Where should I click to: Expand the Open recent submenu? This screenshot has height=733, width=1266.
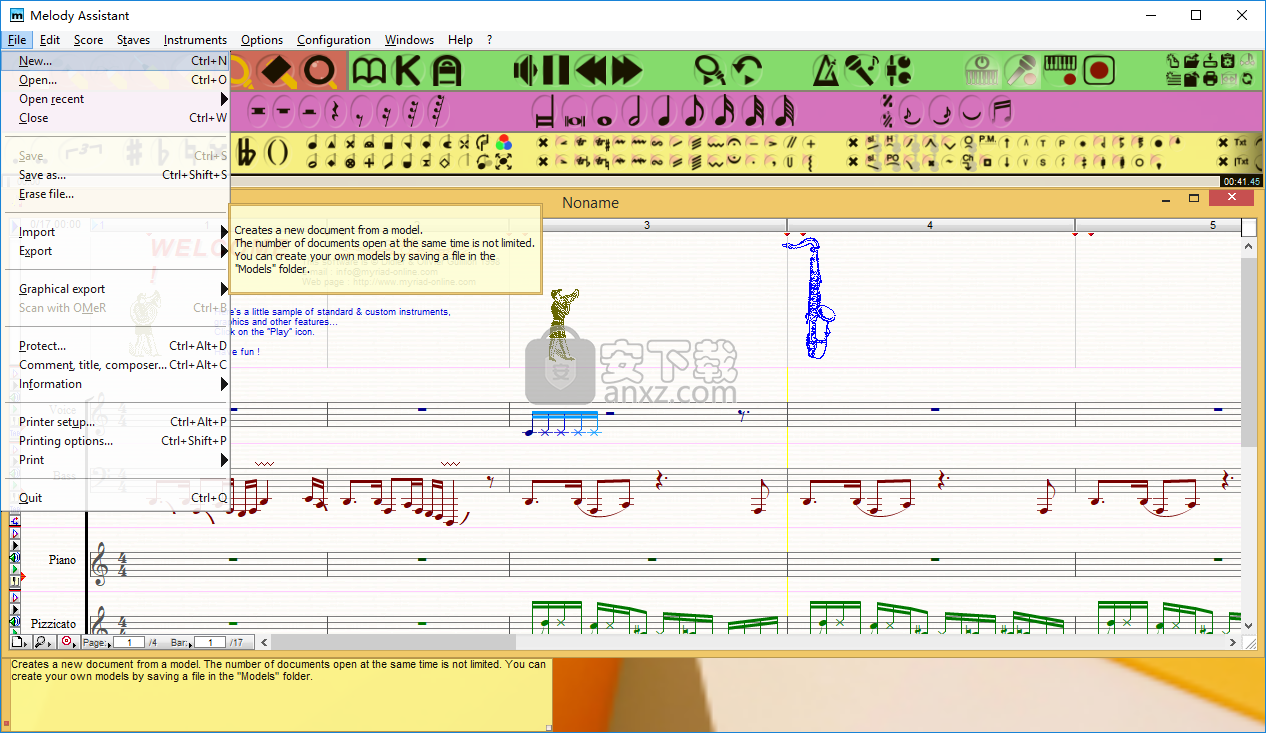116,99
